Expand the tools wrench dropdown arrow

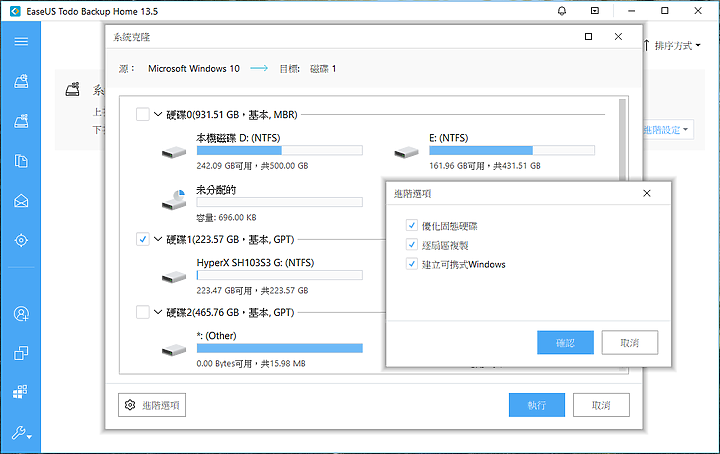pos(29,437)
